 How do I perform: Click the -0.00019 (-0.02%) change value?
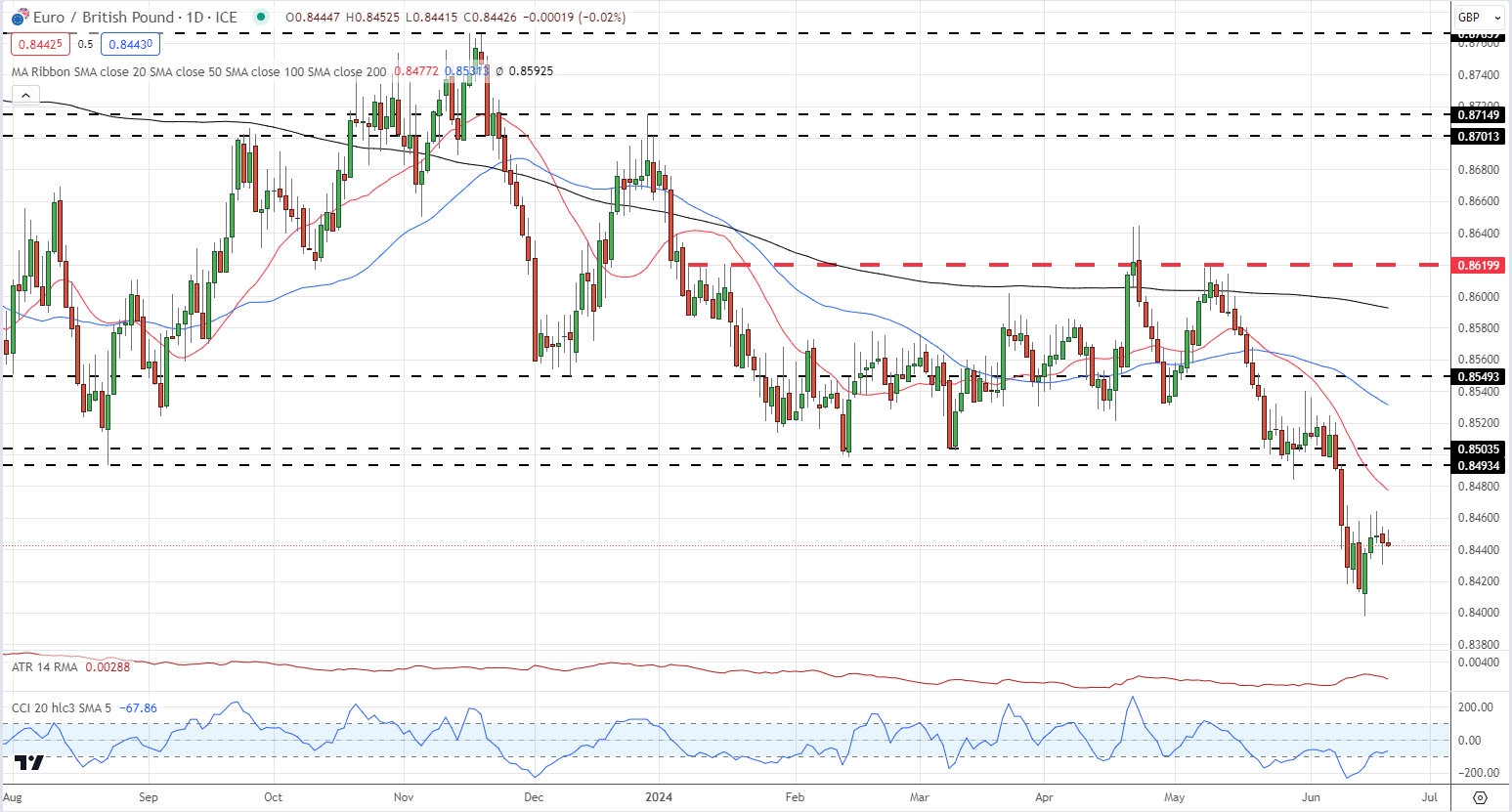(x=573, y=18)
